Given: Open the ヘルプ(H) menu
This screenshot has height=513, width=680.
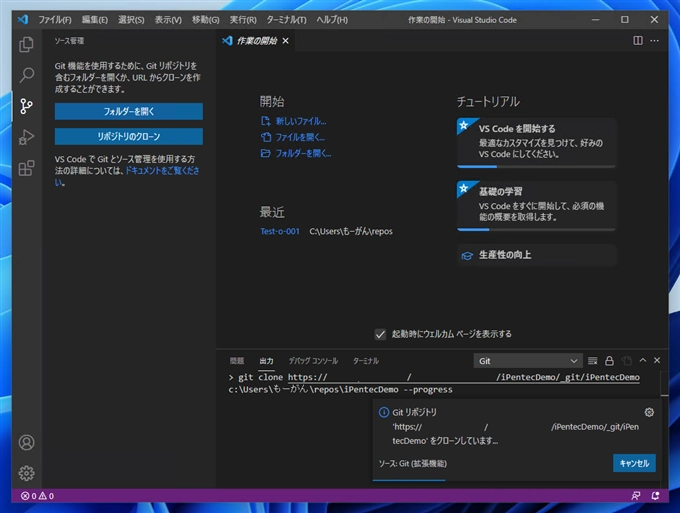Looking at the screenshot, I should point(332,20).
